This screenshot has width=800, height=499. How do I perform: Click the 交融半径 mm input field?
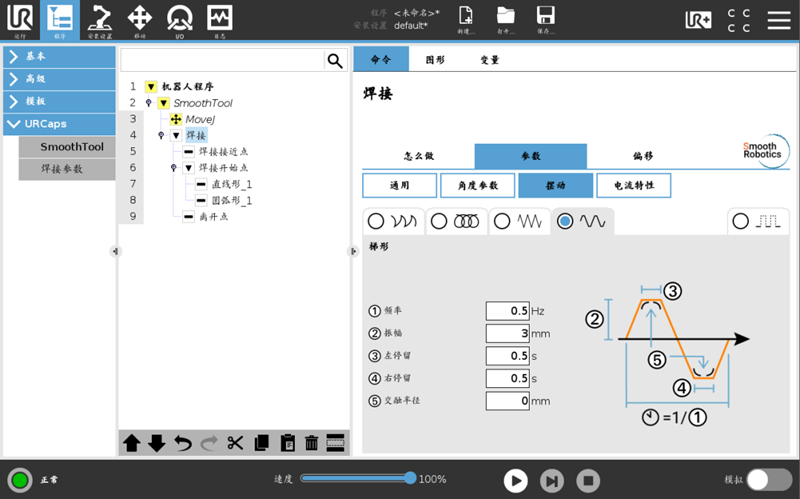point(508,401)
